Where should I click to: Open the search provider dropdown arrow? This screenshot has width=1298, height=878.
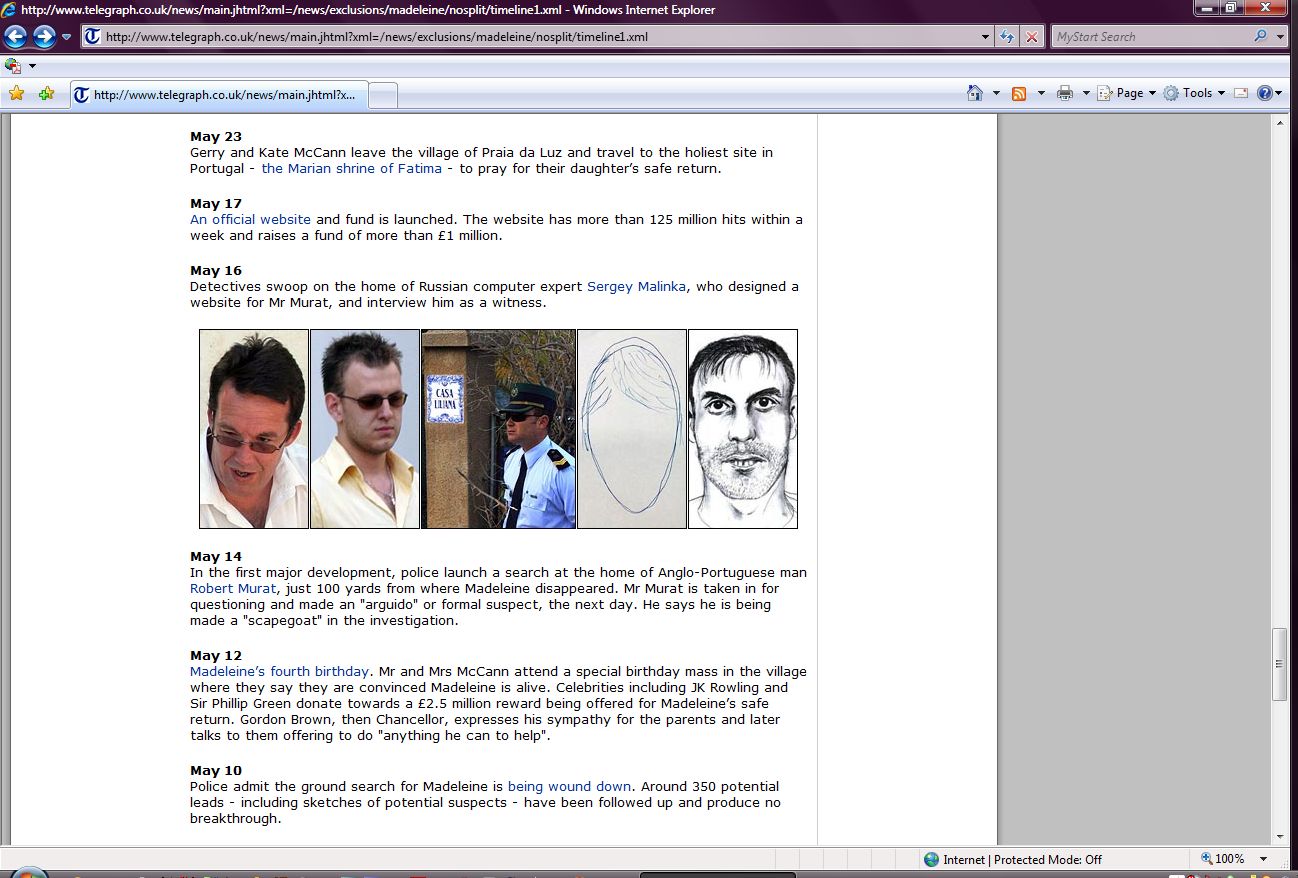coord(1282,37)
